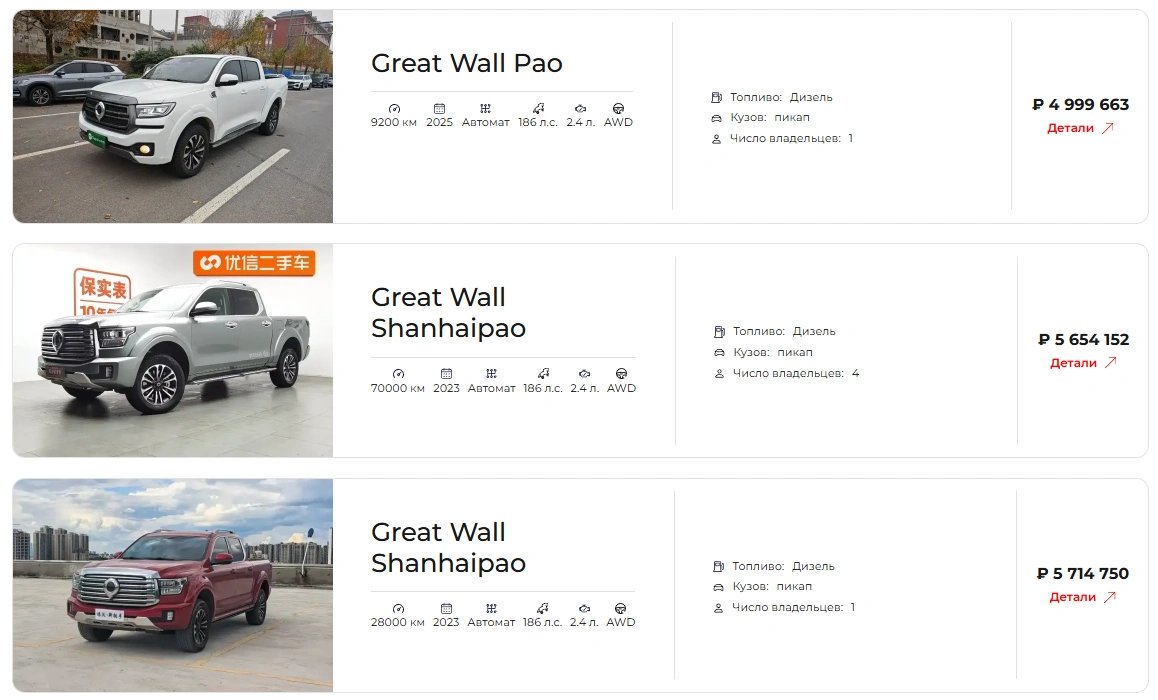This screenshot has height=700, width=1158.
Task: Open the Great Wall Shanhaipao title with 28000 km
Action: [x=448, y=547]
